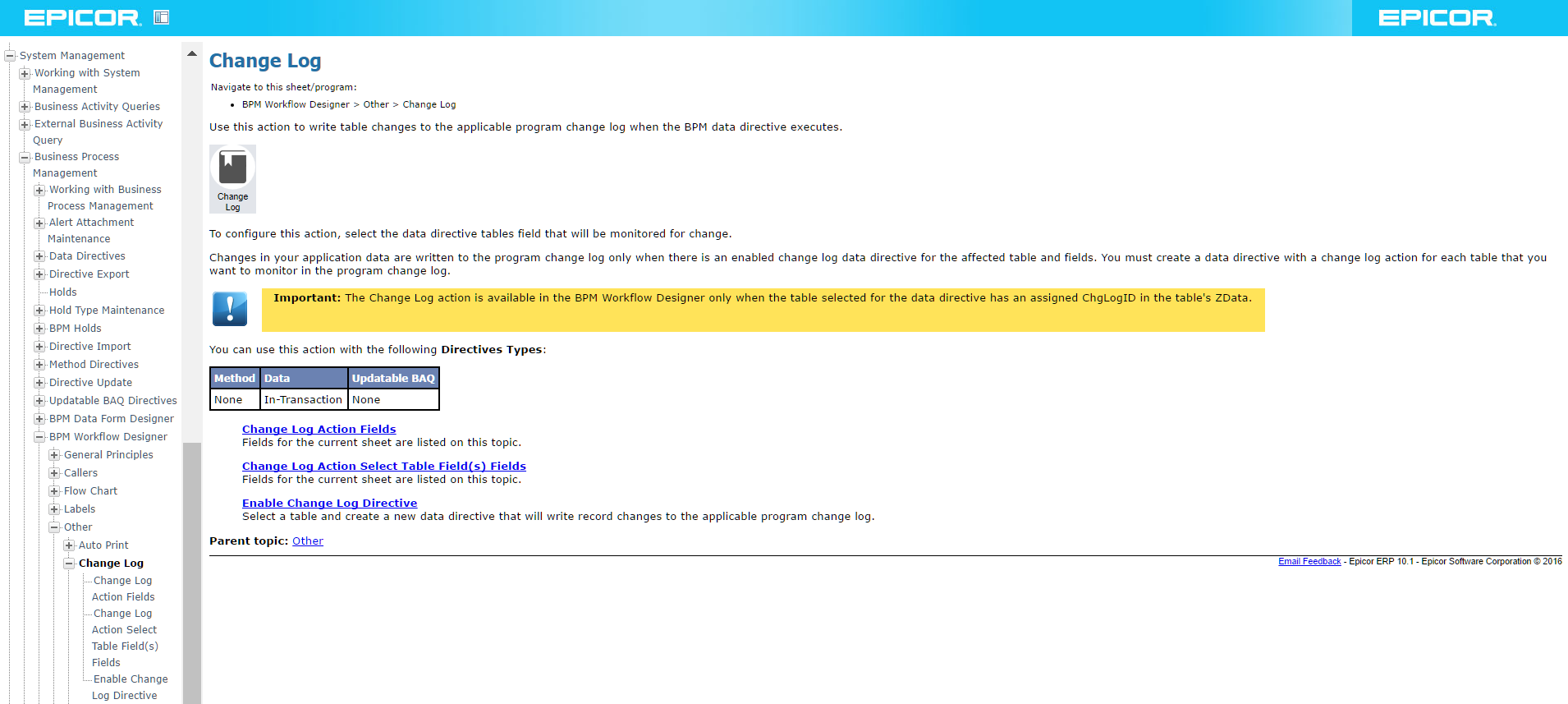Expand the Auto Print node
Image resolution: width=1568 pixels, height=704 pixels.
click(x=70, y=545)
